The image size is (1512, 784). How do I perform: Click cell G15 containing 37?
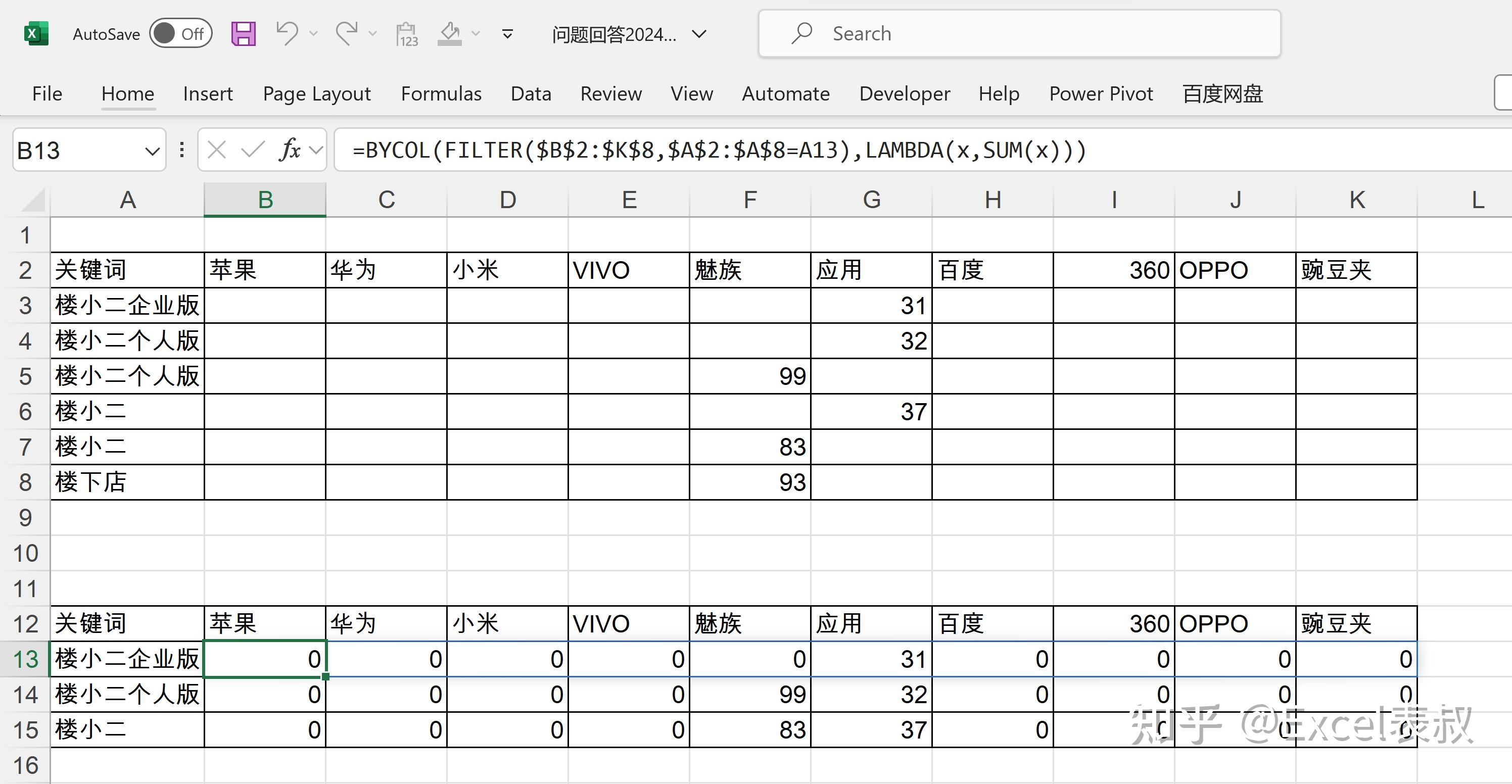coord(872,730)
